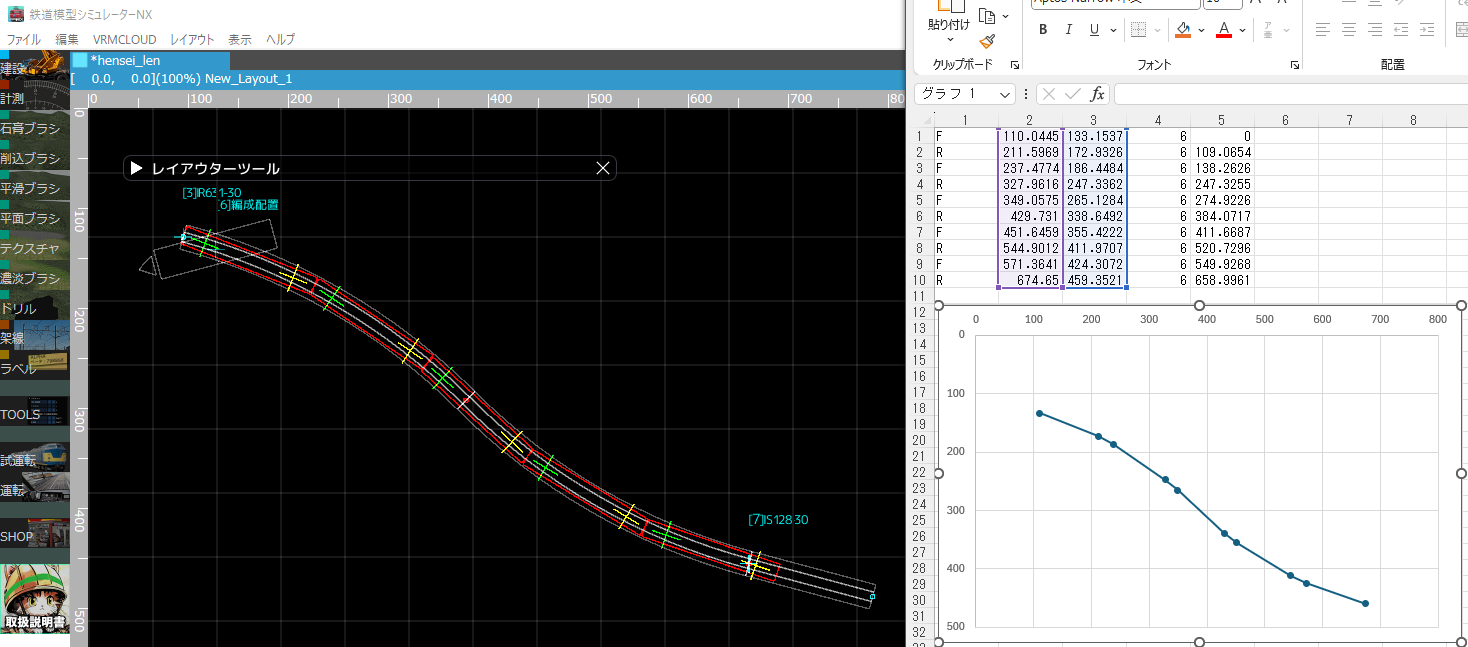The width and height of the screenshot is (1468, 647).
Task: Expand the name box dropdown showing グラフ 1
Action: (1005, 94)
